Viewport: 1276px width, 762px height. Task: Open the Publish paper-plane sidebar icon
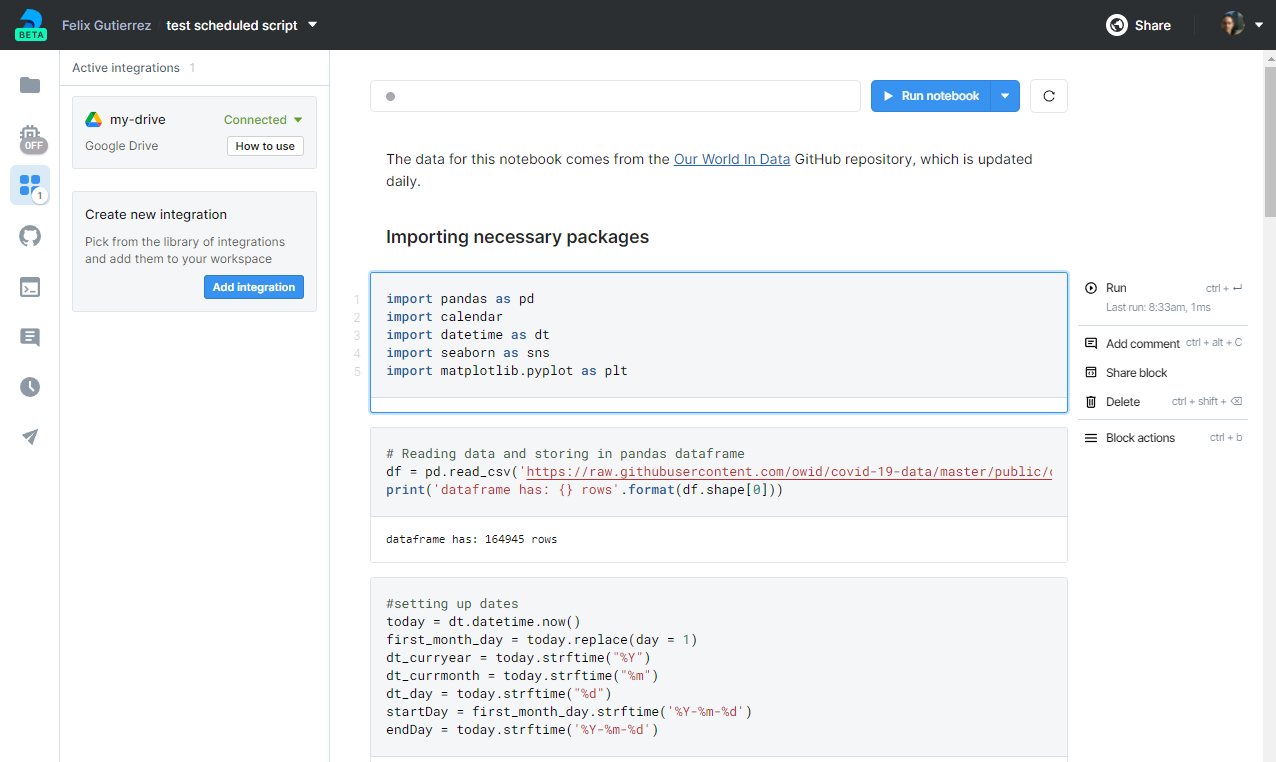point(30,436)
